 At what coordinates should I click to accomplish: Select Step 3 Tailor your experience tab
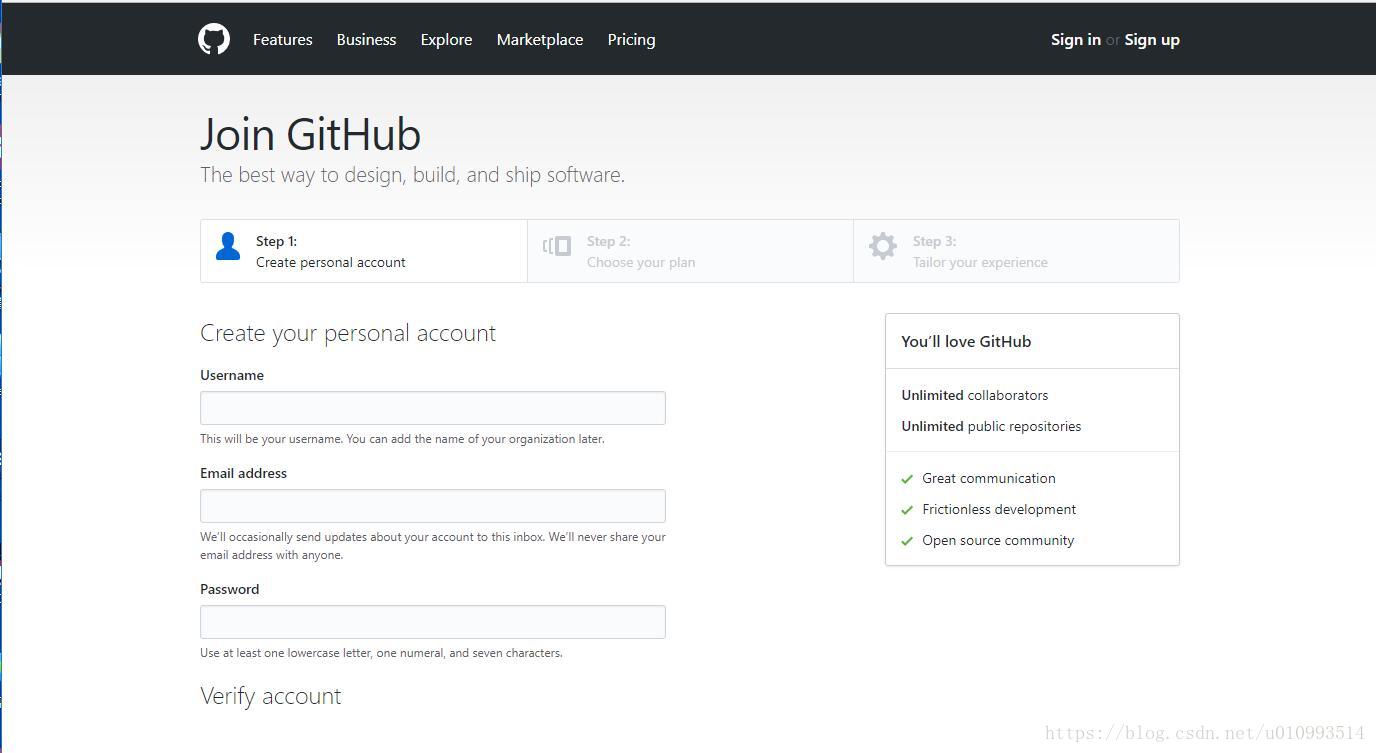pyautogui.click(x=1016, y=251)
